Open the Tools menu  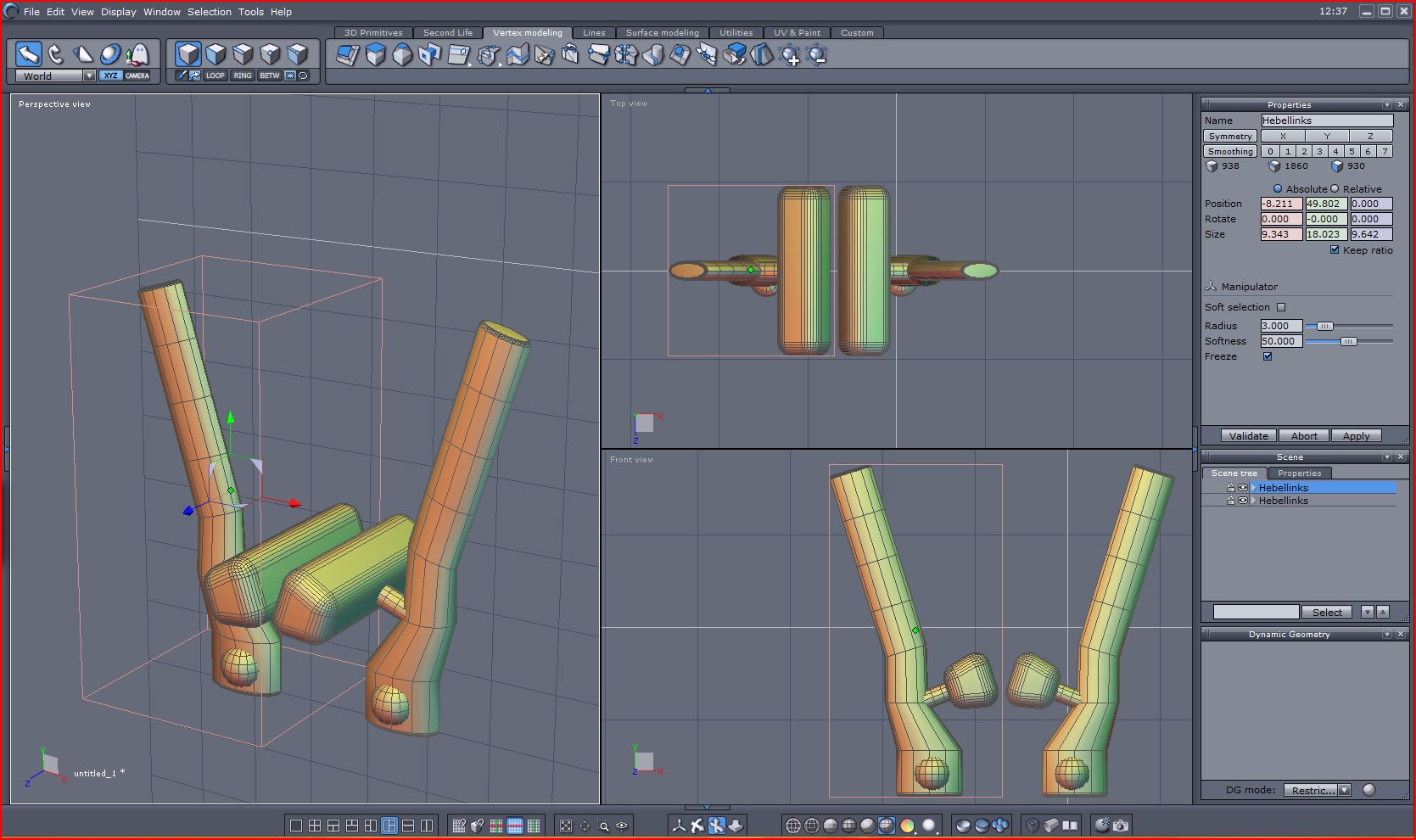251,12
